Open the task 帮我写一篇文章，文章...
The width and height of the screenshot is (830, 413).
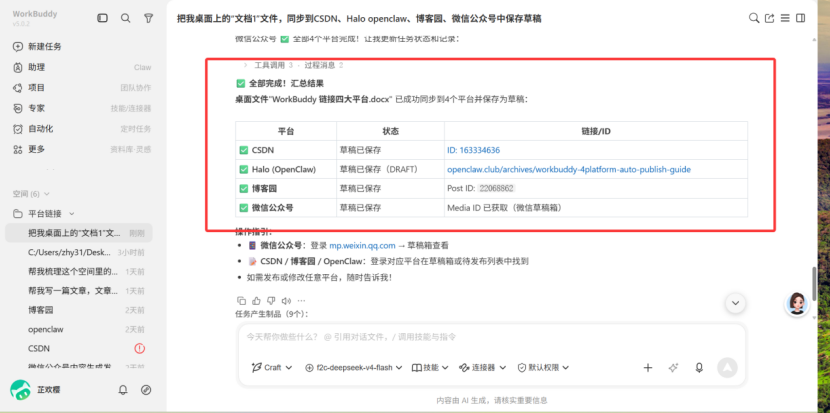point(79,291)
